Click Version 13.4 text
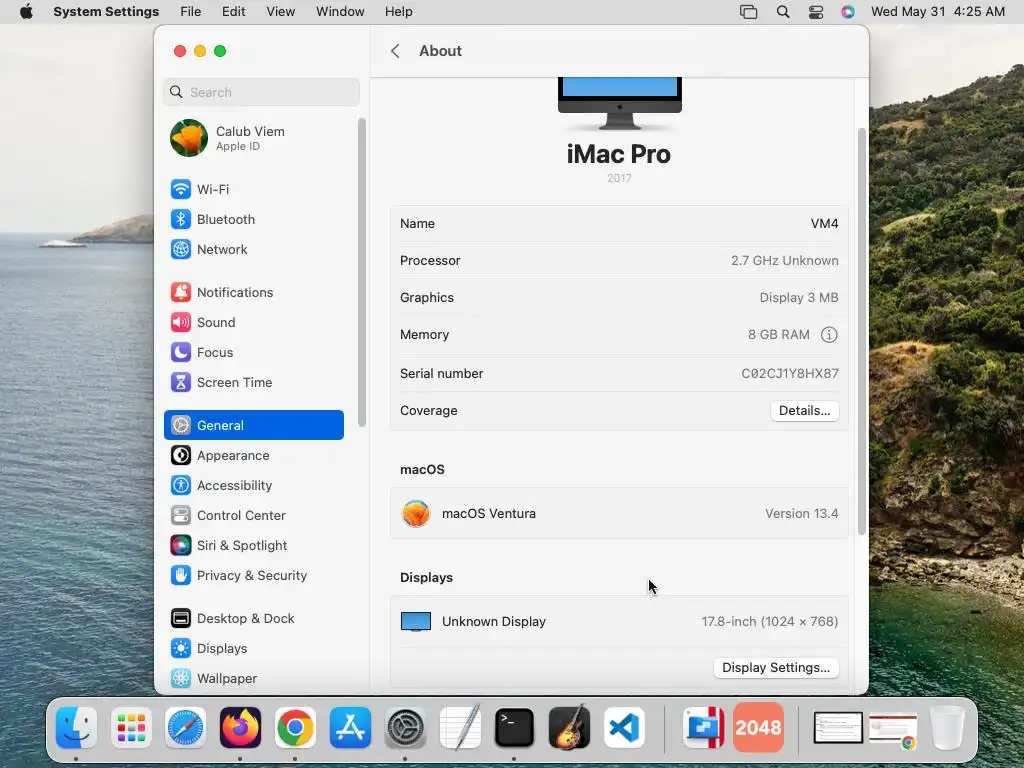 coord(801,514)
